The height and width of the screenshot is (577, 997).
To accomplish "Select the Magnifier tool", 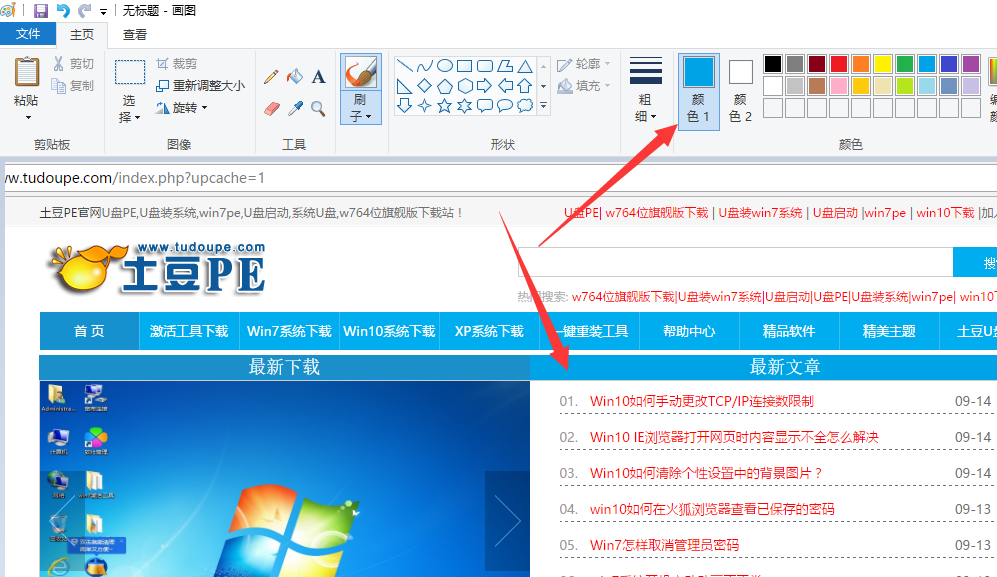I will [x=319, y=109].
